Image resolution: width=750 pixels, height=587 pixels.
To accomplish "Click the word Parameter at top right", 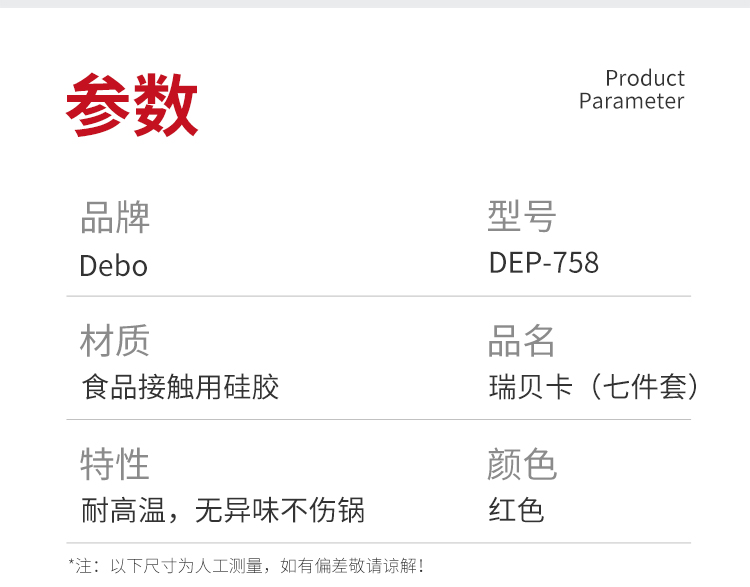I will point(631,101).
